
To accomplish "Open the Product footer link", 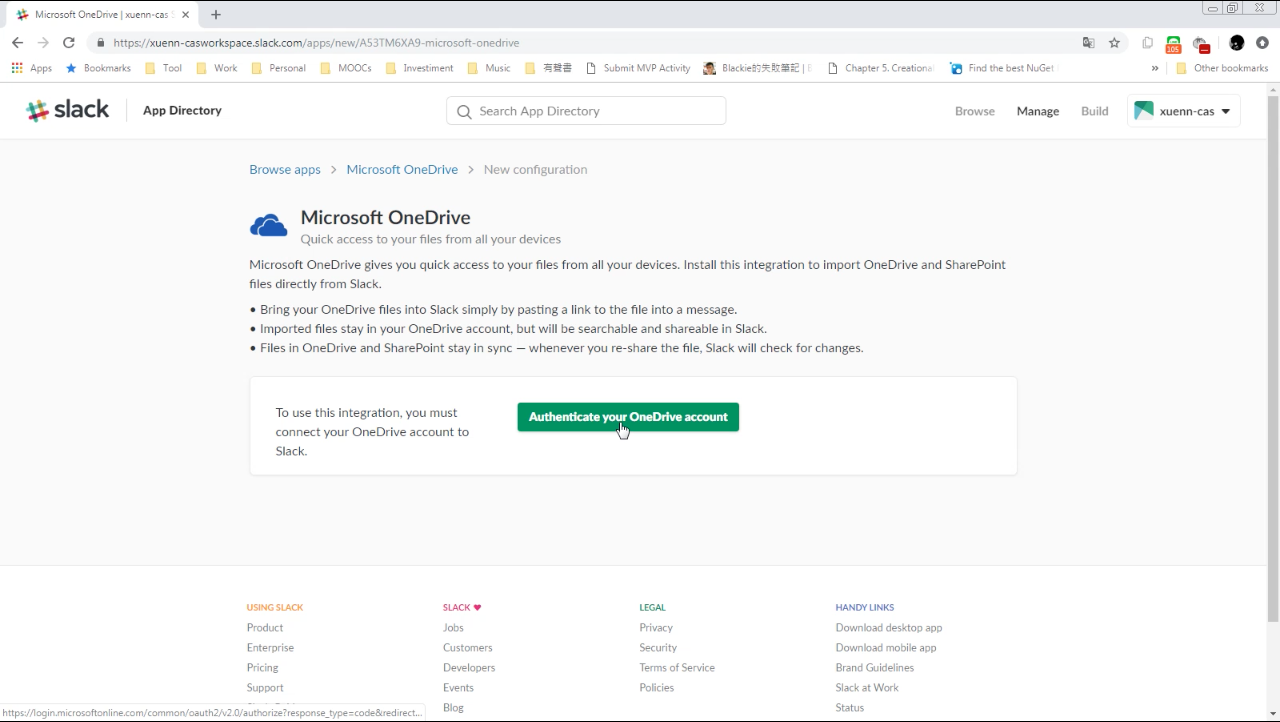I will tap(265, 627).
